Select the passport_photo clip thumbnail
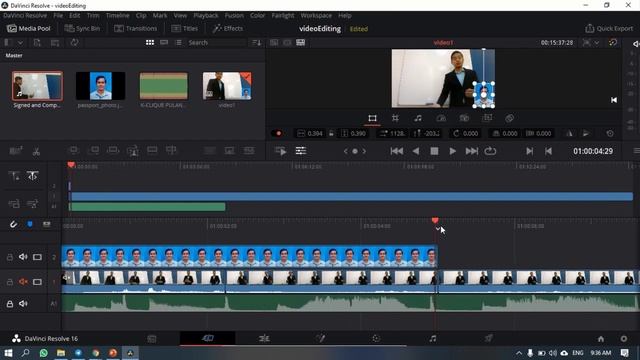The height and width of the screenshot is (360, 640). [x=100, y=86]
